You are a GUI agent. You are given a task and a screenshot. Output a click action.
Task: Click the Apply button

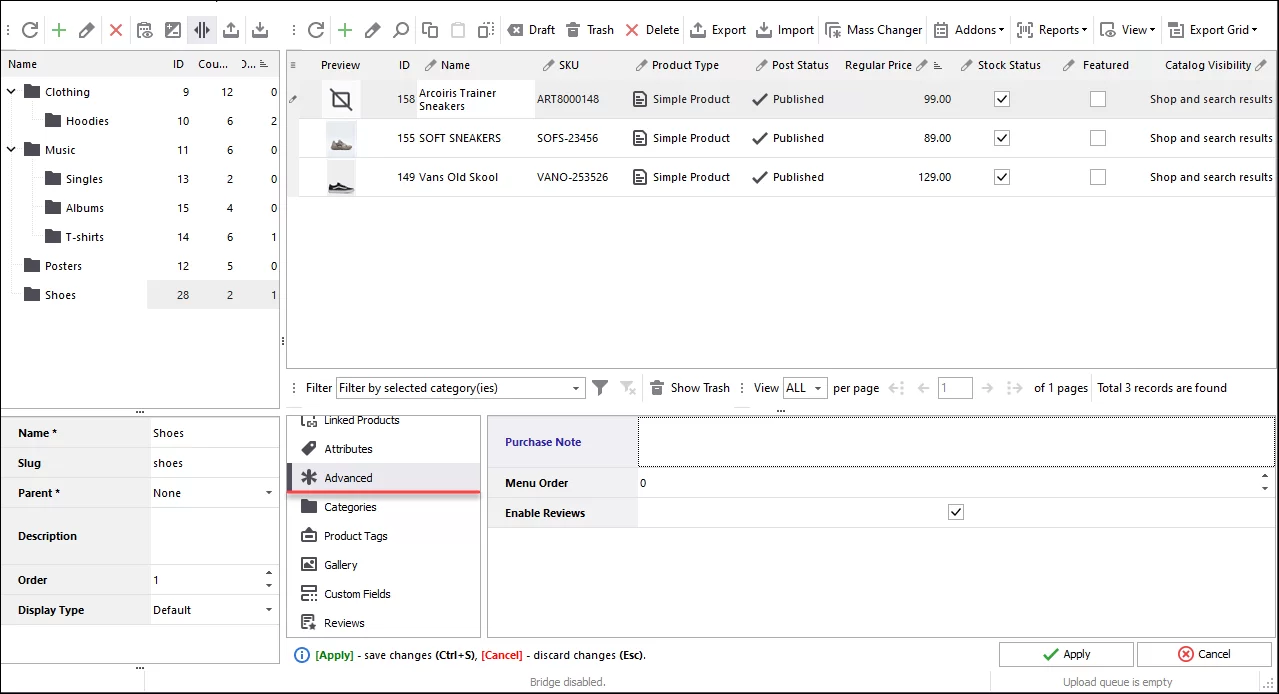click(x=1065, y=654)
